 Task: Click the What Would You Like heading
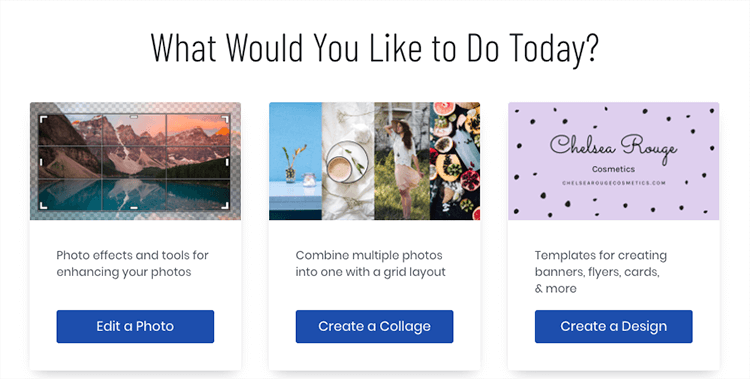pos(375,48)
